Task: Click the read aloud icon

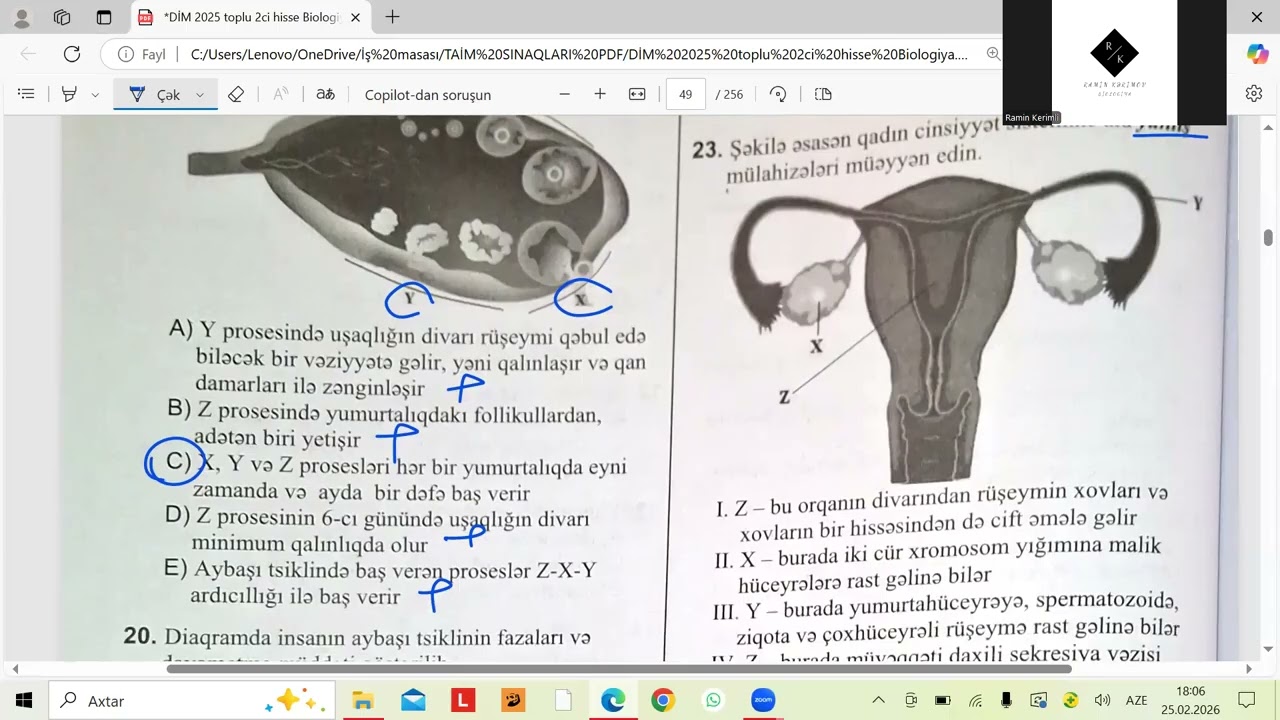Action: tap(281, 94)
